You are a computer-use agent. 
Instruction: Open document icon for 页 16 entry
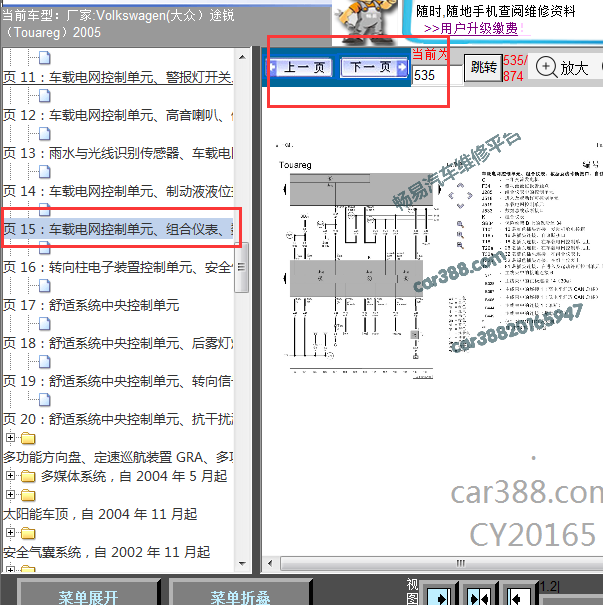pos(45,248)
